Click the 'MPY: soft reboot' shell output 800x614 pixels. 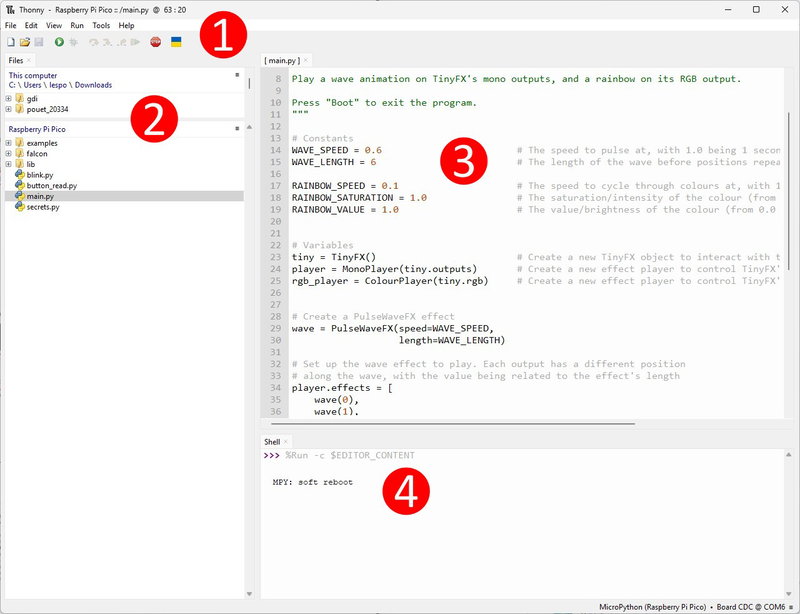click(x=312, y=482)
